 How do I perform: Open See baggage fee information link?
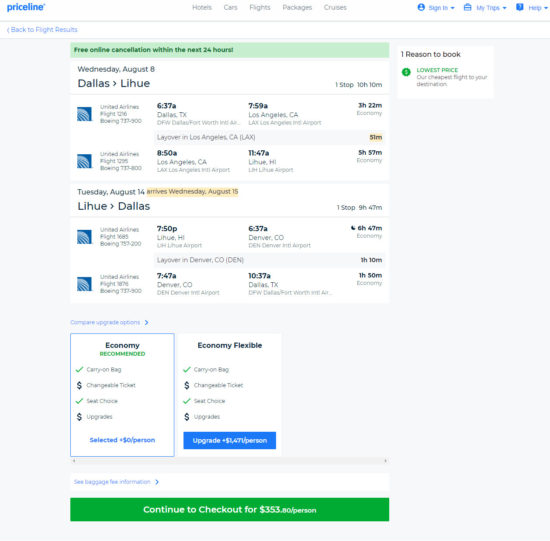[112, 482]
